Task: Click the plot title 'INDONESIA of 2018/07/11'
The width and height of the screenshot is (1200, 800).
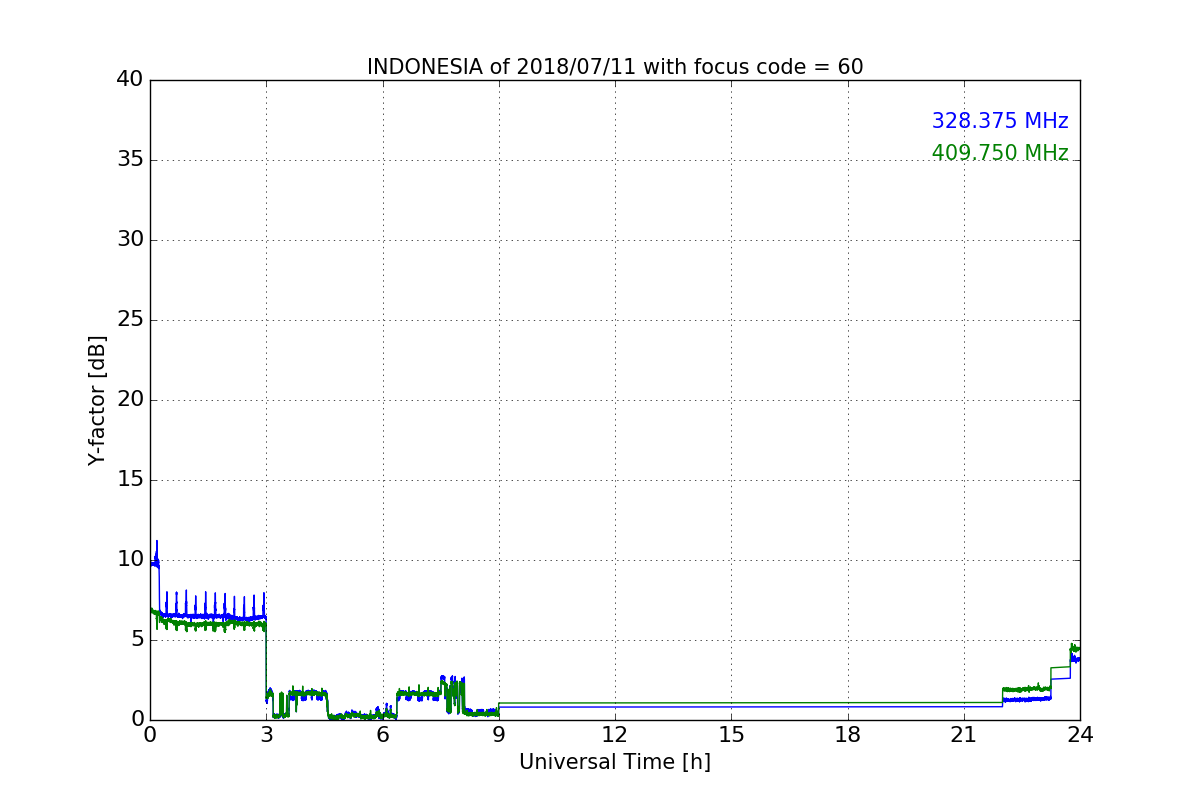Action: coord(615,67)
